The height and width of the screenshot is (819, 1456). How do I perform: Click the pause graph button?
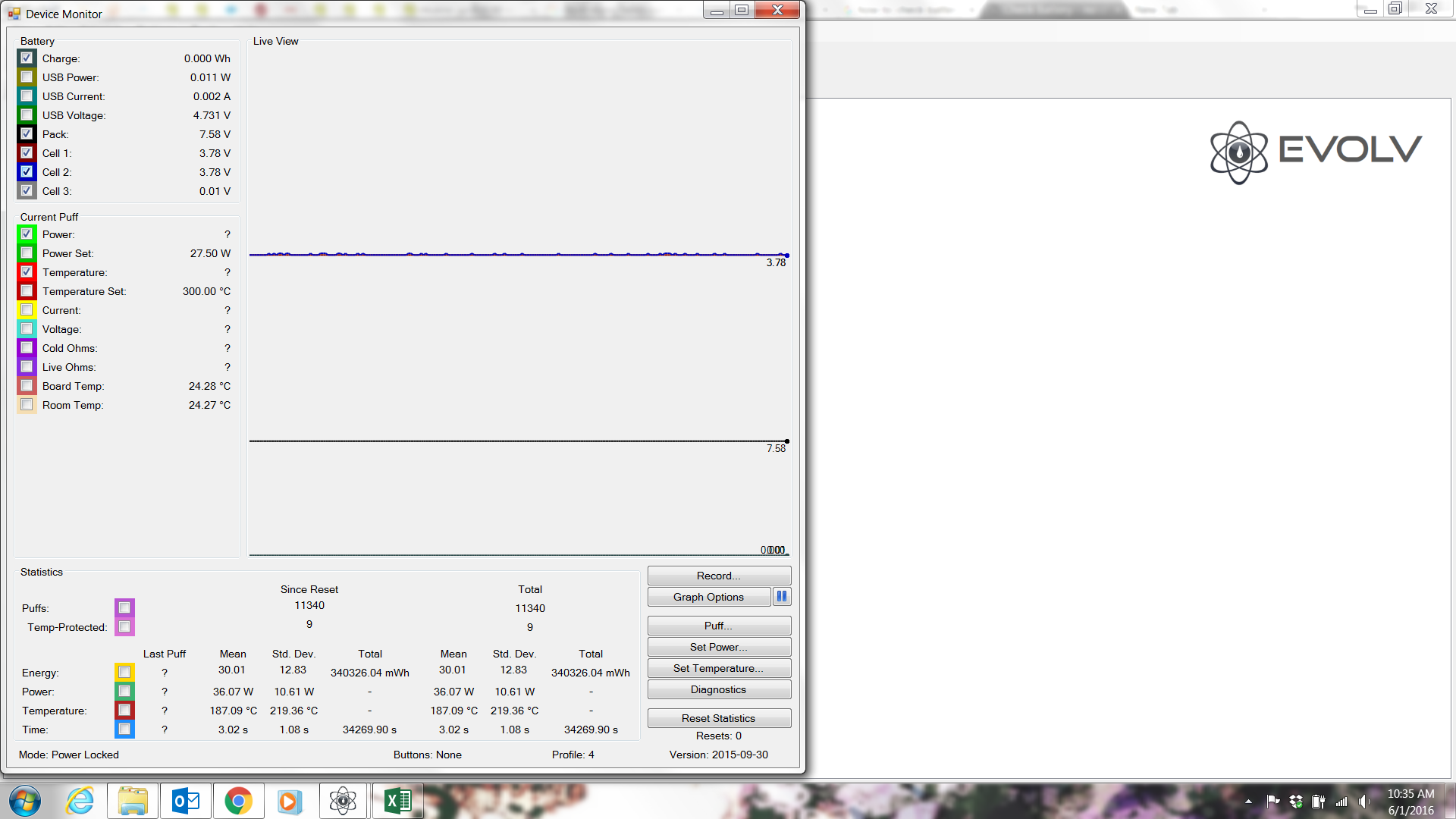[x=782, y=597]
